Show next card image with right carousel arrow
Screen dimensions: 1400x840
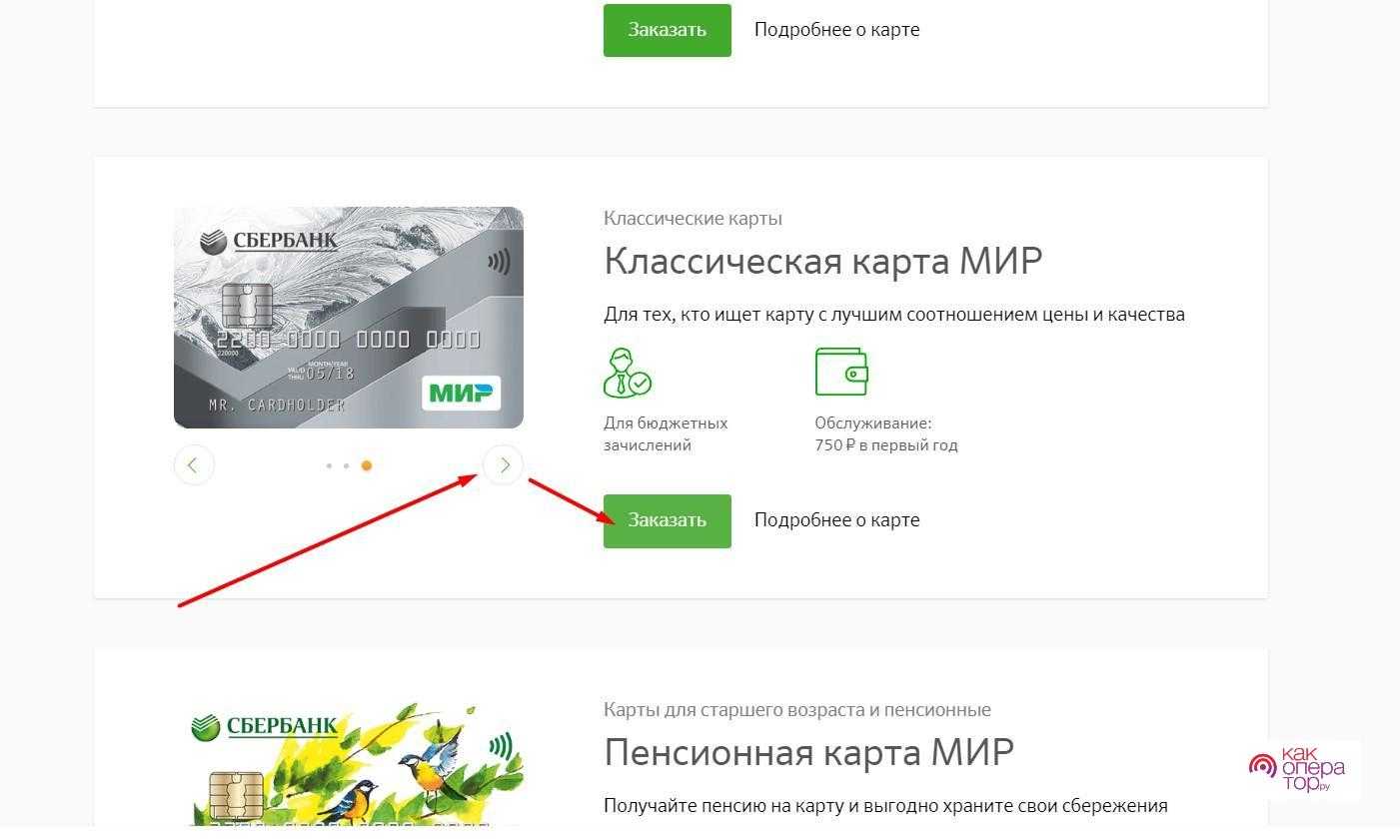[x=504, y=464]
